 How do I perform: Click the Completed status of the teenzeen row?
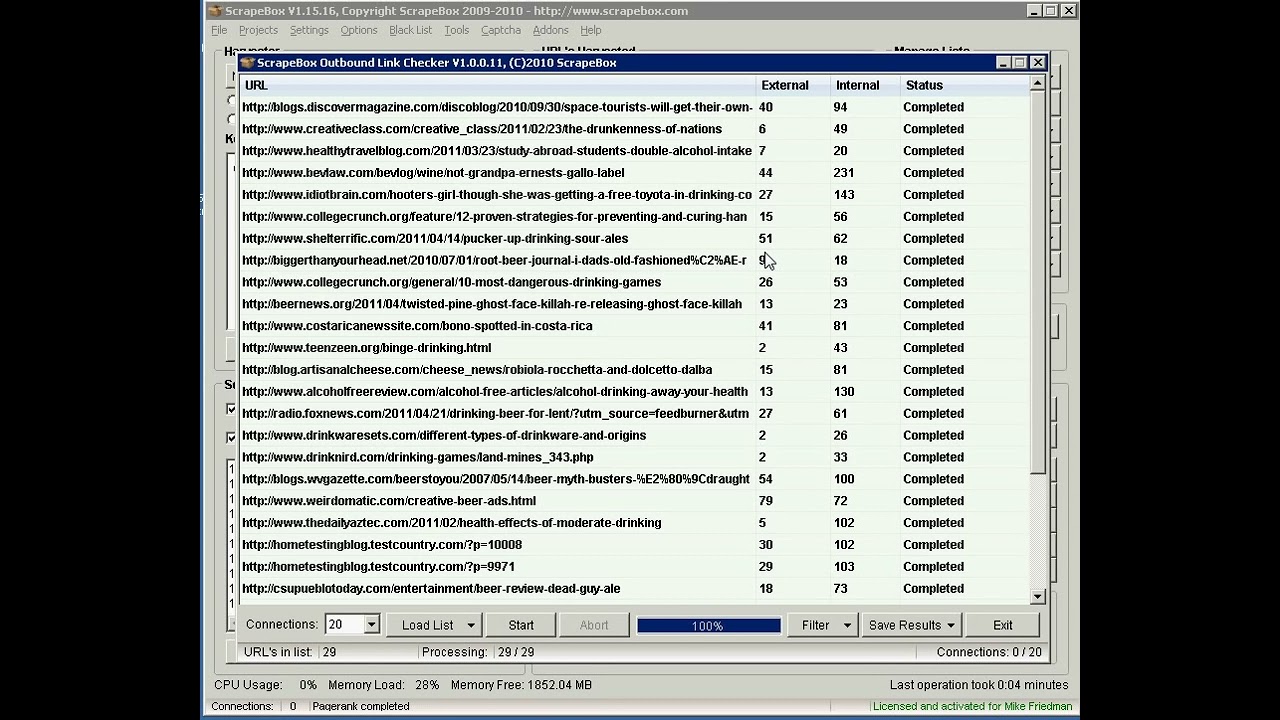coord(933,348)
